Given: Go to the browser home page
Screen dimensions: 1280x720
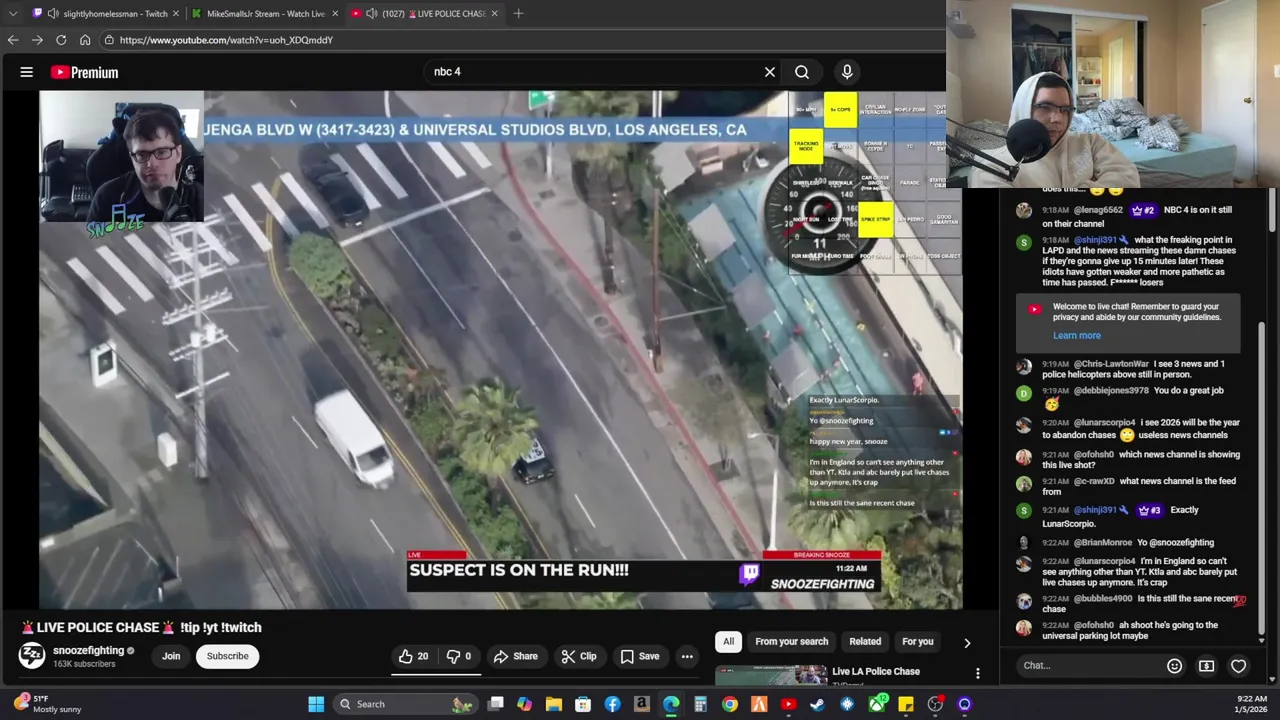Looking at the screenshot, I should [85, 40].
